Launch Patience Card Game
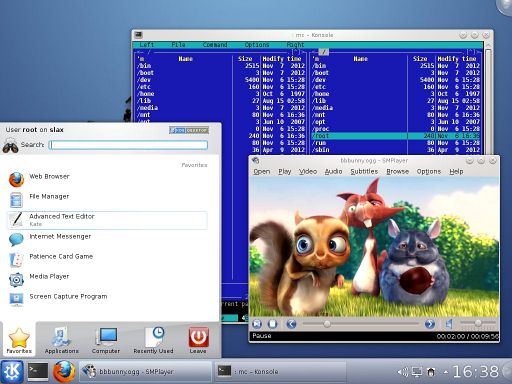Image resolution: width=512 pixels, height=384 pixels. click(x=107, y=259)
